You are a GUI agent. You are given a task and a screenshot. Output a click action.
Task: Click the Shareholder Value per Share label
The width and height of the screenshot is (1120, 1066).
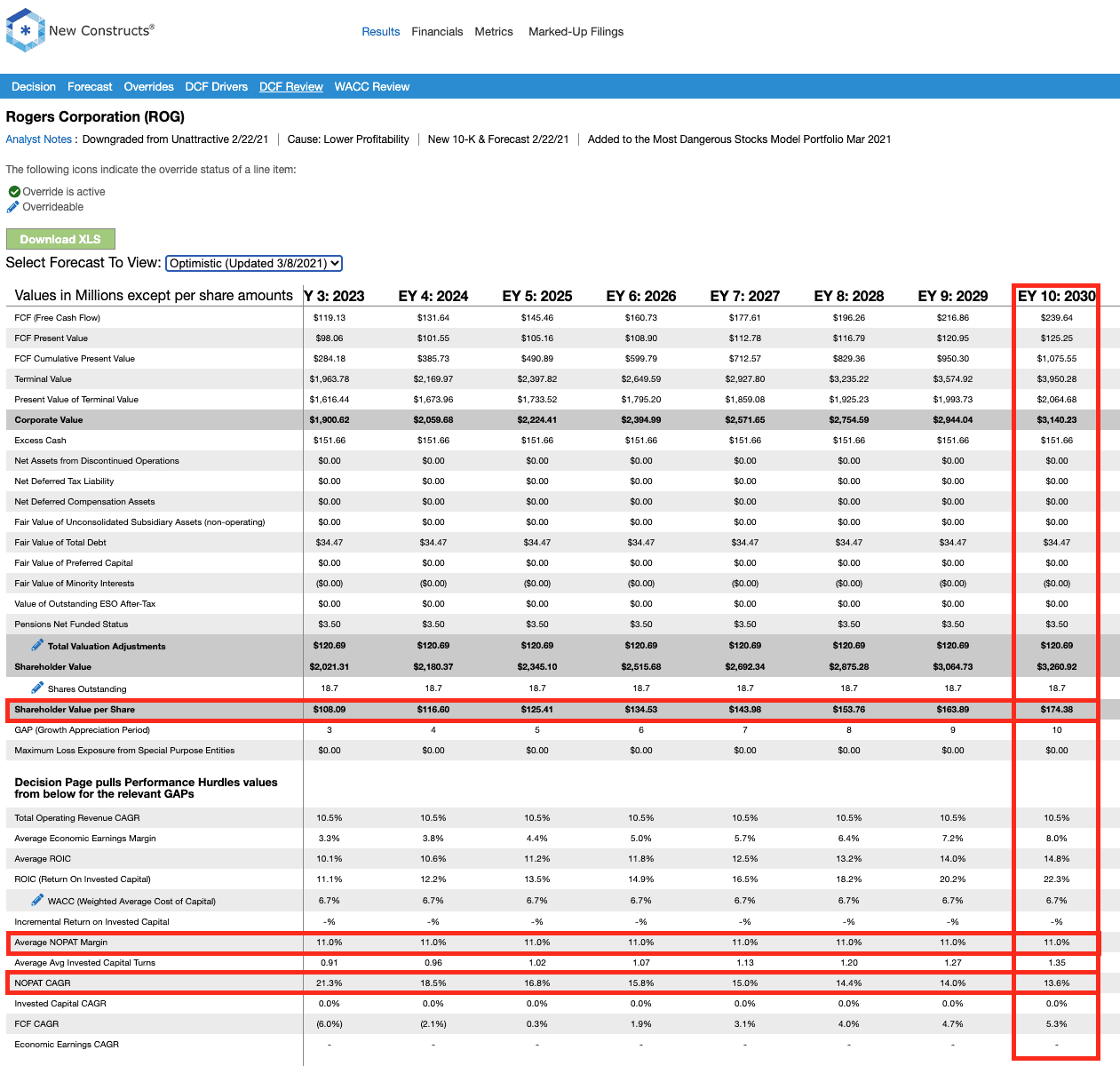75,710
